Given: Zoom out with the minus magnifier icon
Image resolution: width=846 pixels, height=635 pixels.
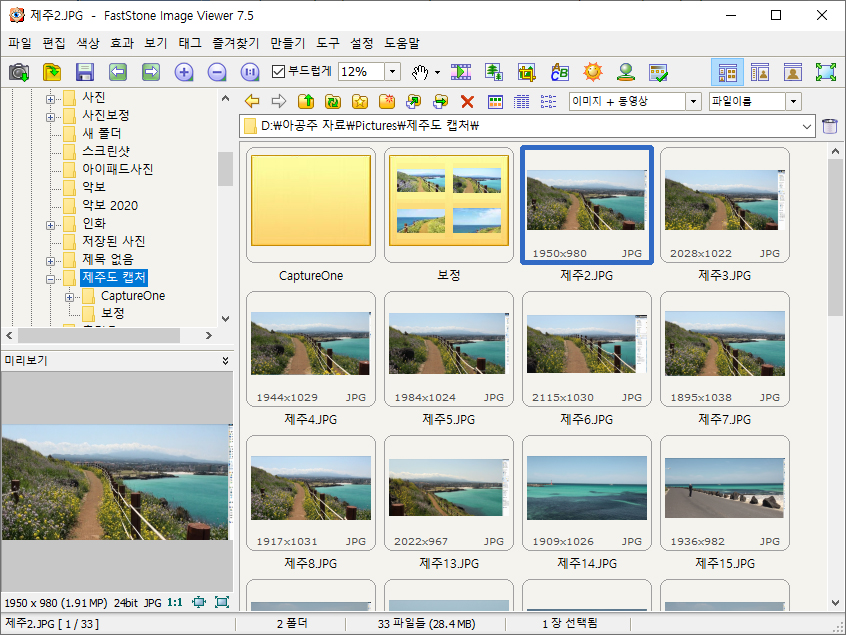Looking at the screenshot, I should (x=217, y=72).
